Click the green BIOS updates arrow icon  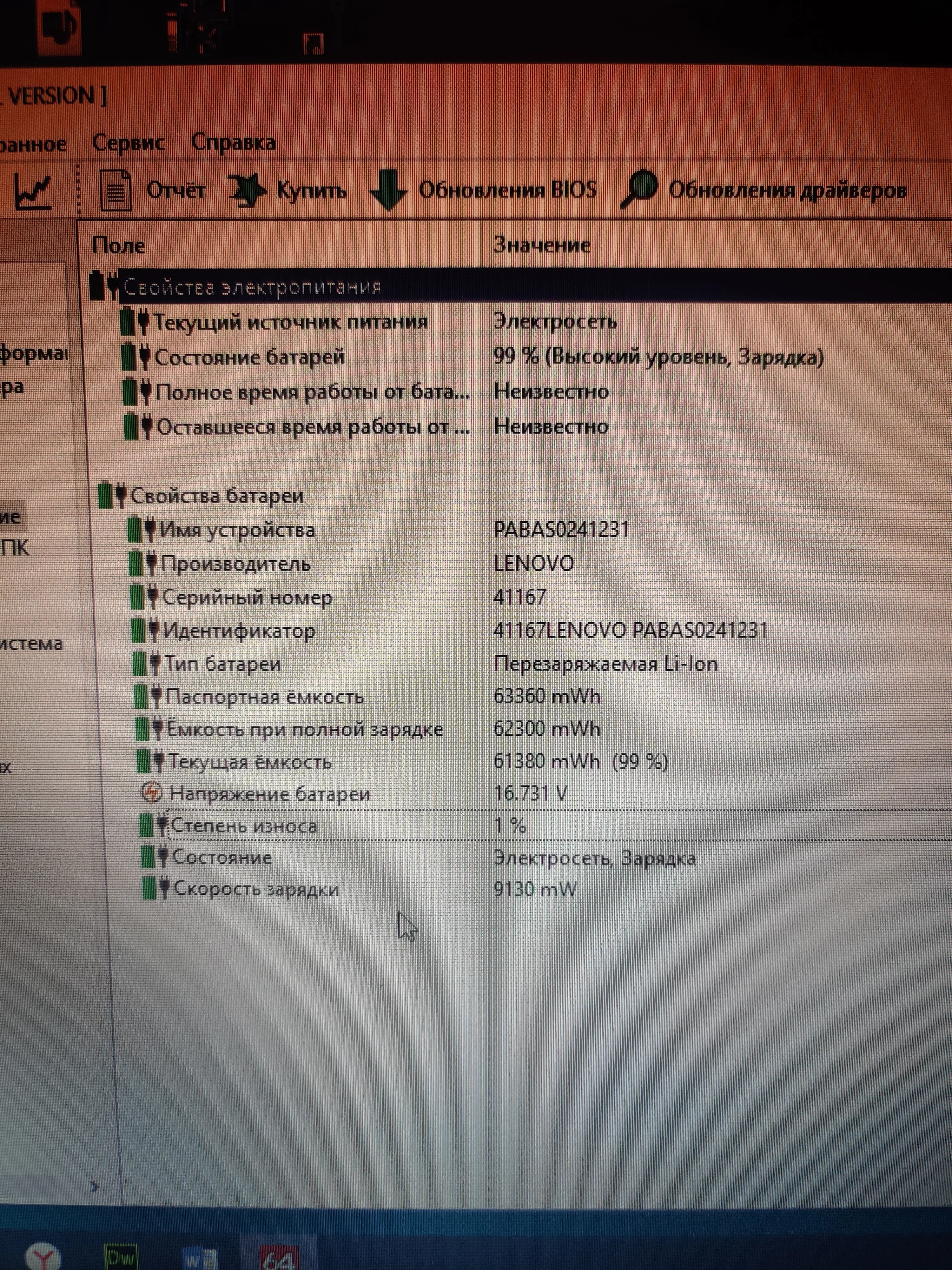[388, 190]
